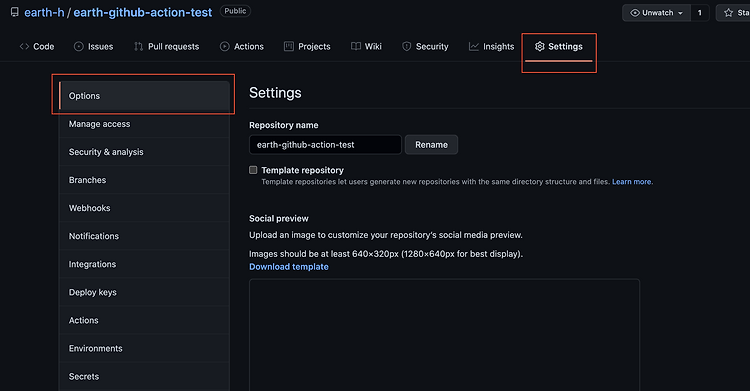750x391 pixels.
Task: Expand the Unwatch dropdown arrow
Action: pyautogui.click(x=680, y=13)
